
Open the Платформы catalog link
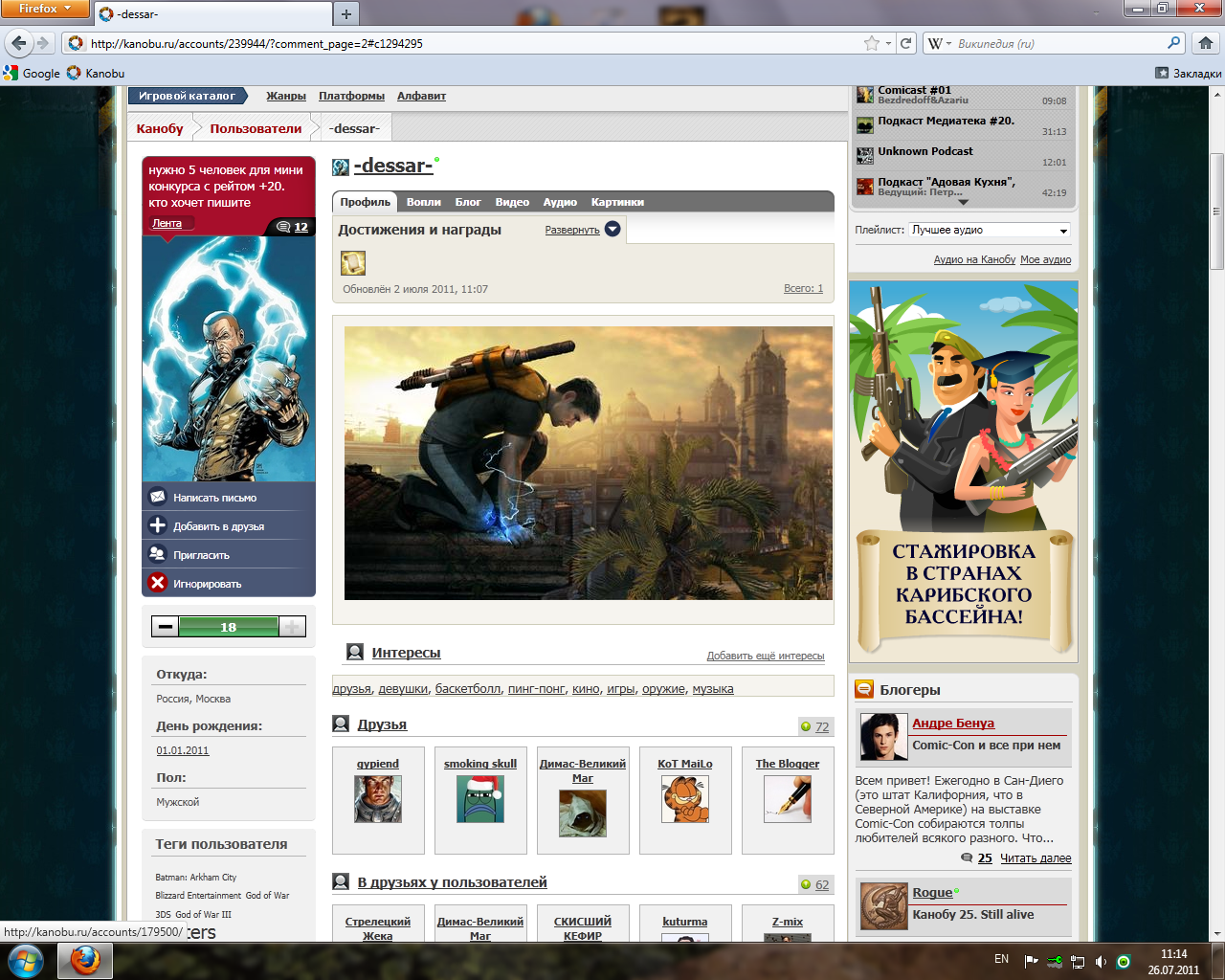pyautogui.click(x=351, y=96)
